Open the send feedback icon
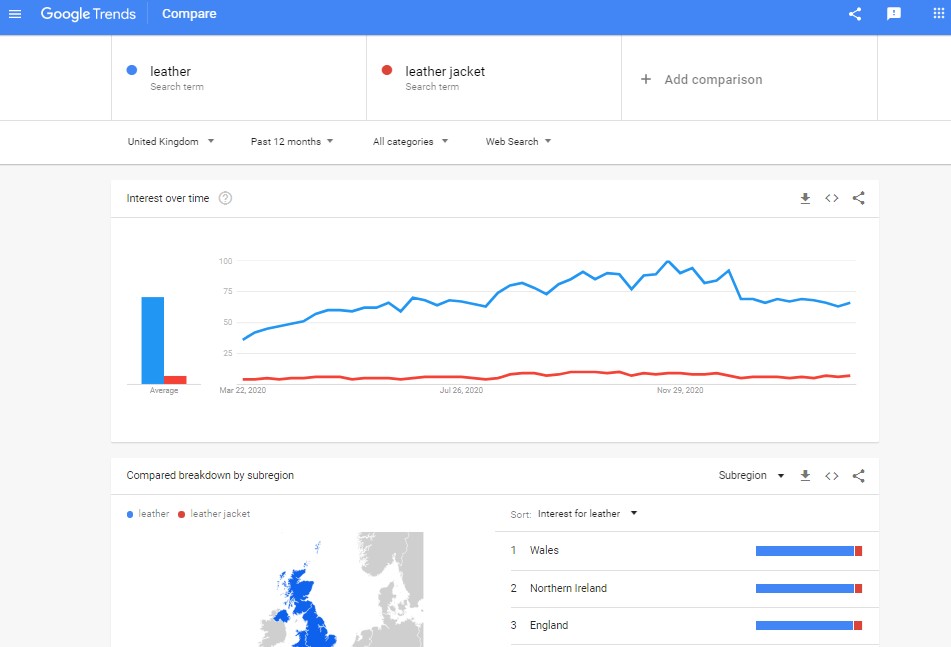Viewport: 951px width, 647px height. coord(894,14)
